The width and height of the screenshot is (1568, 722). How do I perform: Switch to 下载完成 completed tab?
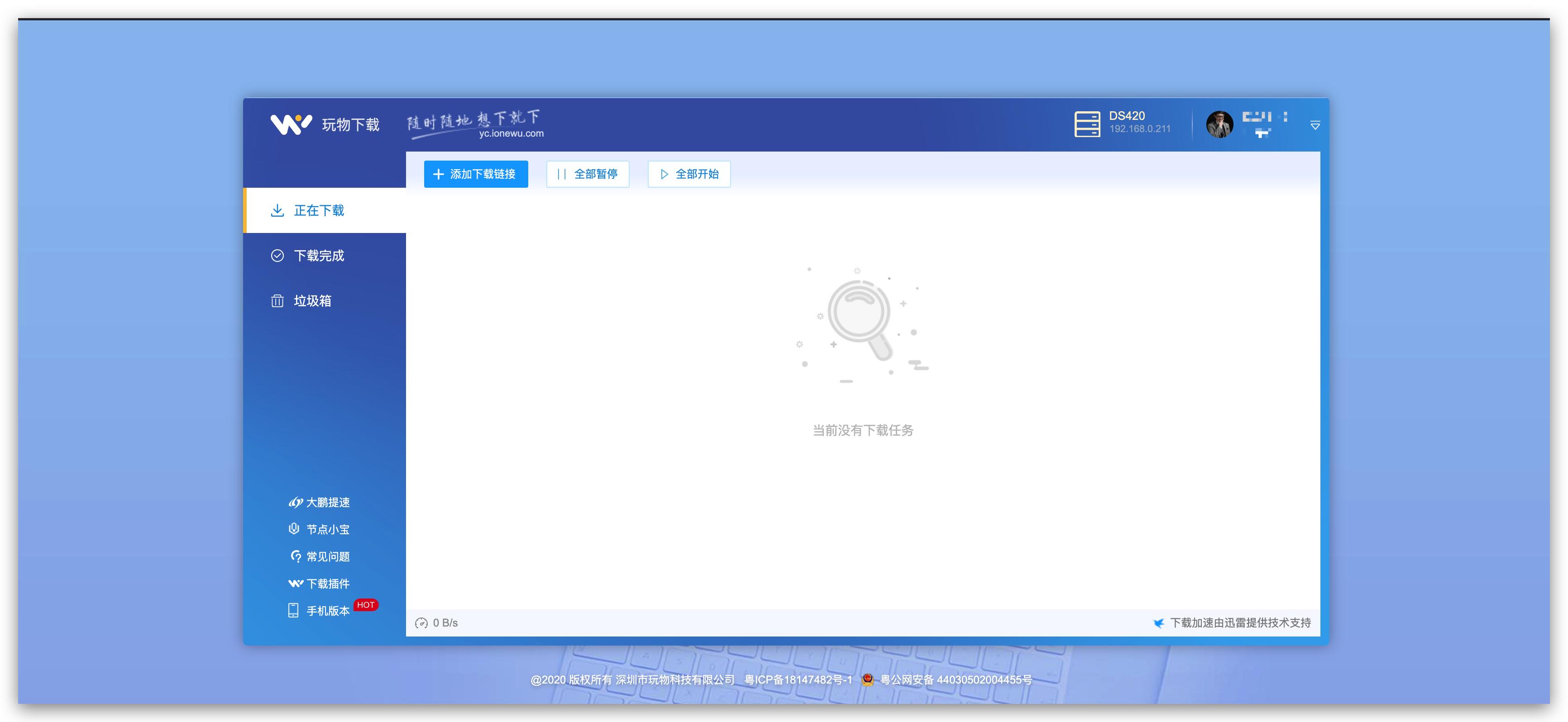pos(319,256)
